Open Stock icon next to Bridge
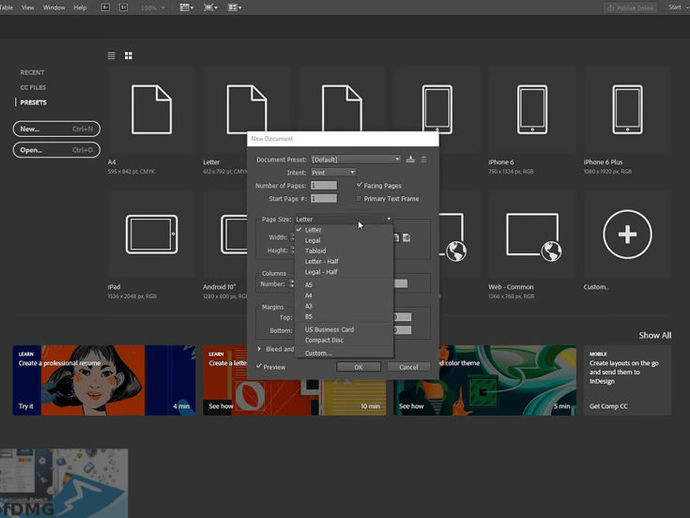690x518 pixels. pyautogui.click(x=124, y=7)
